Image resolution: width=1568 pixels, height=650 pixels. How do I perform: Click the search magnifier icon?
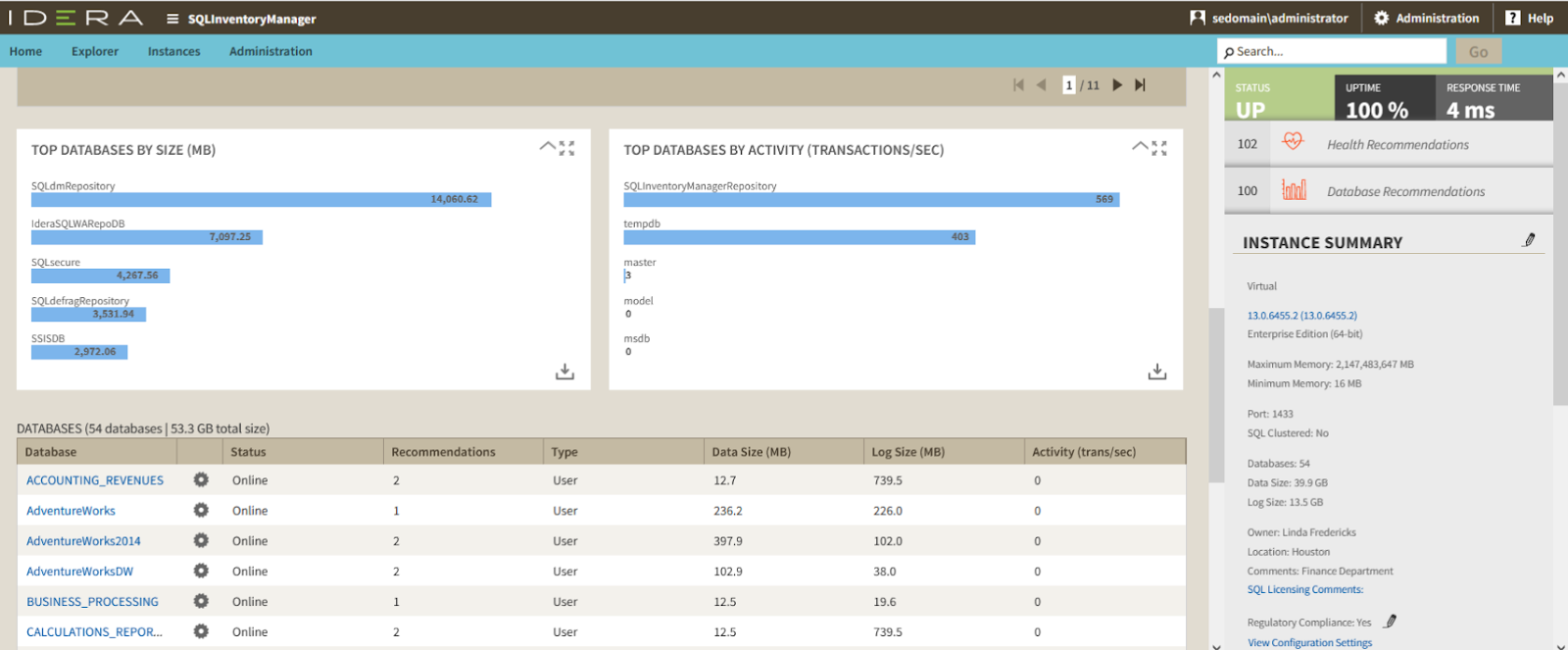1229,52
